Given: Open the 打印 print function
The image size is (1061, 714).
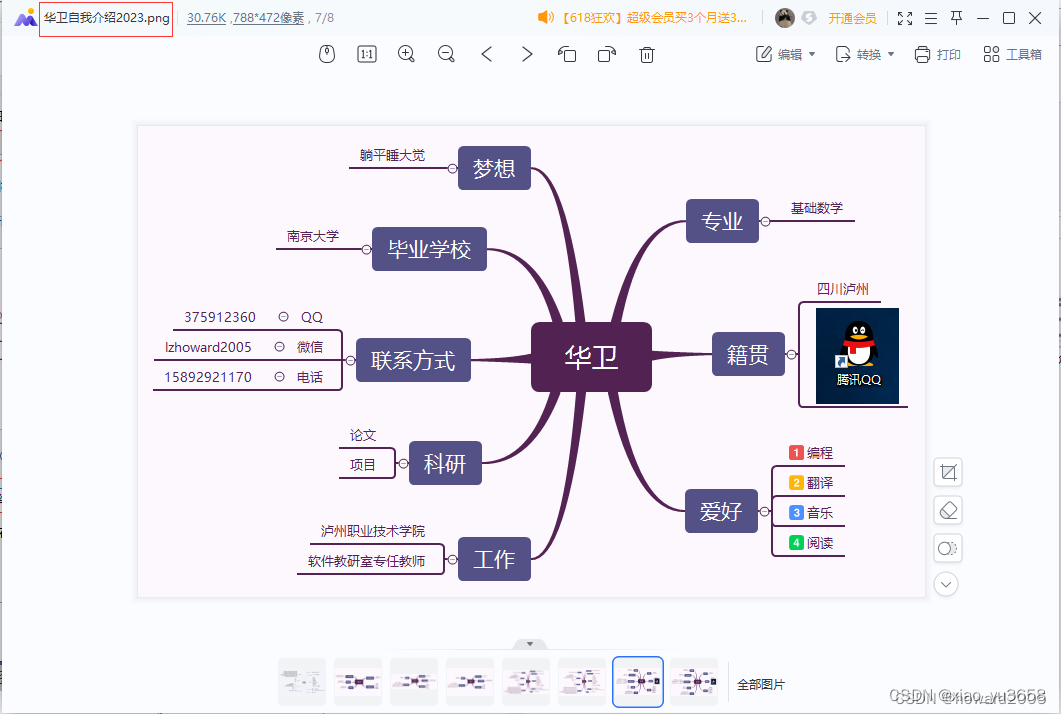Looking at the screenshot, I should (x=937, y=54).
